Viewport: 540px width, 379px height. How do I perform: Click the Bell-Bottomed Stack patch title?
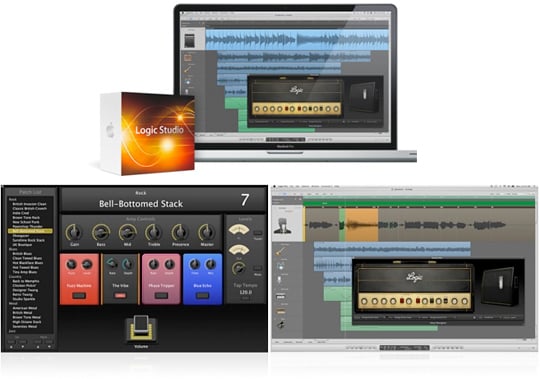pos(141,204)
